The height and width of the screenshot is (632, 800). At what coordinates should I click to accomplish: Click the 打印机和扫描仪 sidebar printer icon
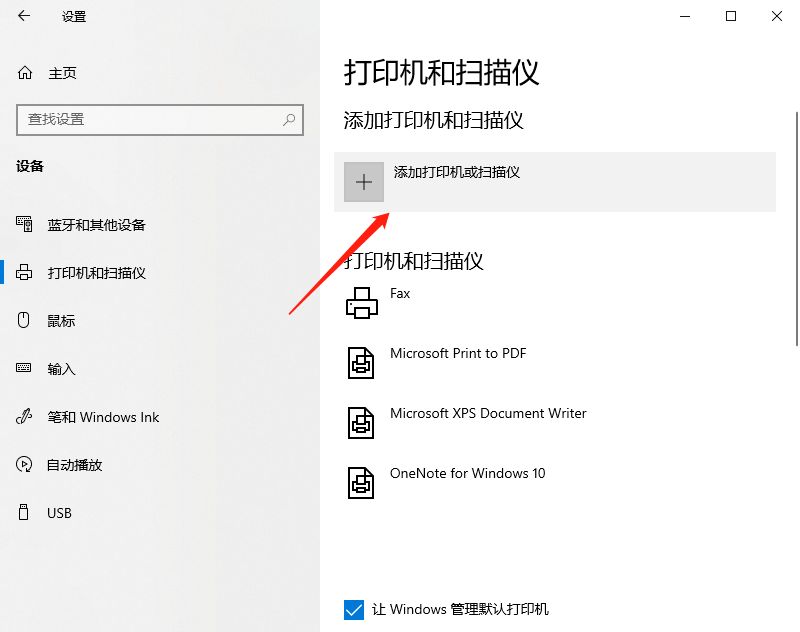coord(24,272)
